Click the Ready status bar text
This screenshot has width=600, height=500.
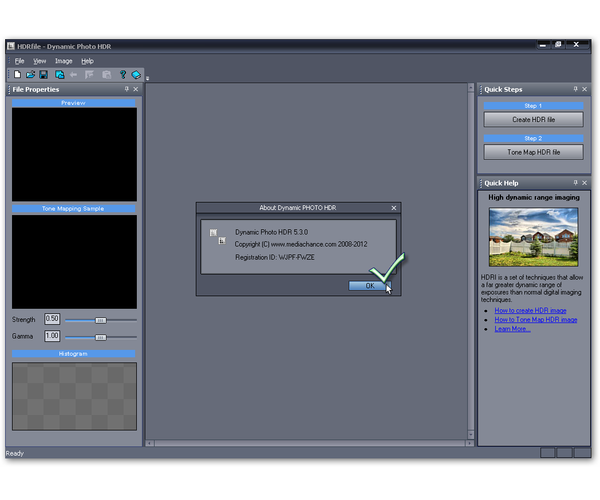[15, 453]
